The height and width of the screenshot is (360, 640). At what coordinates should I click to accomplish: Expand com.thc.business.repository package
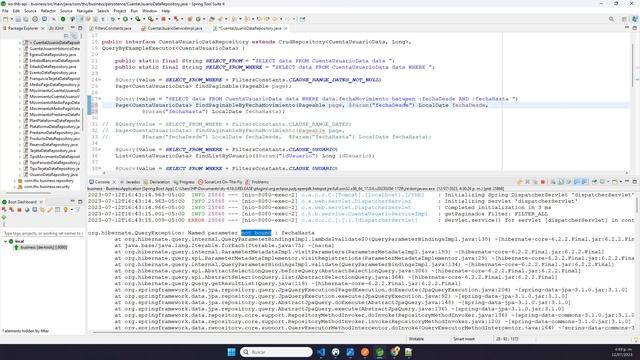(x=15, y=180)
